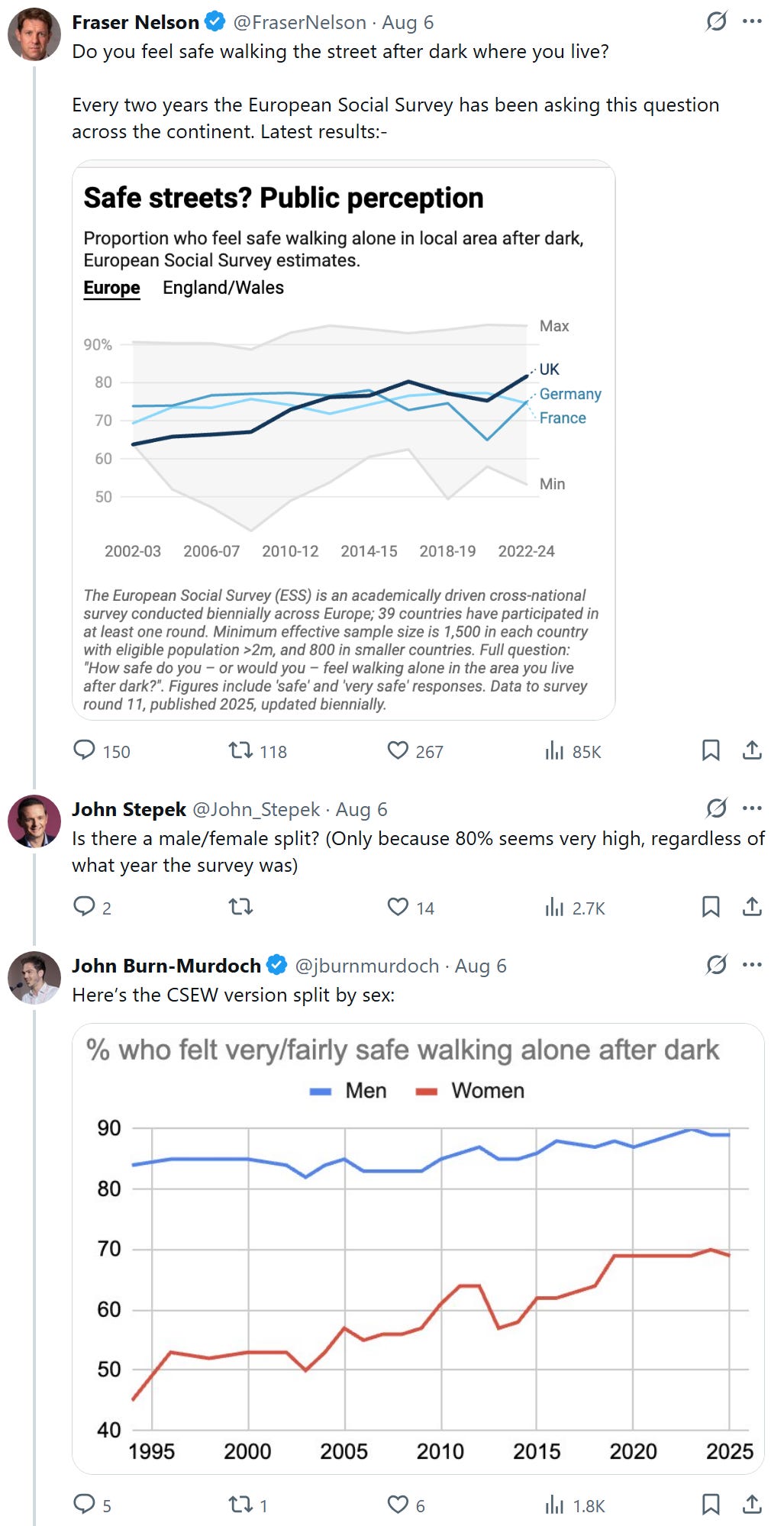Click the red Women legend swatch
The height and width of the screenshot is (1526, 784).
pos(426,1092)
